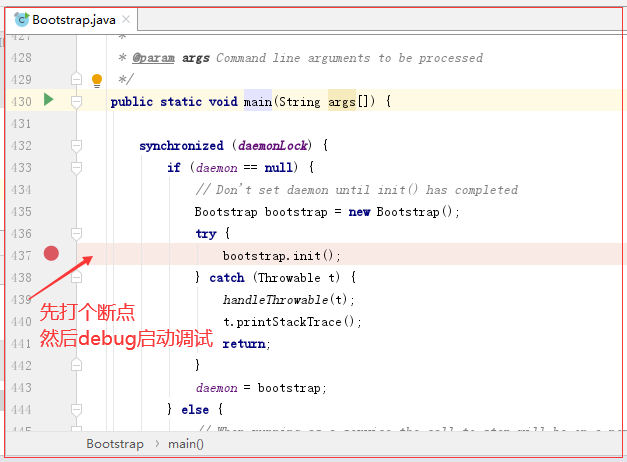Click the comment about init() has completed
The width and height of the screenshot is (627, 462).
click(356, 190)
